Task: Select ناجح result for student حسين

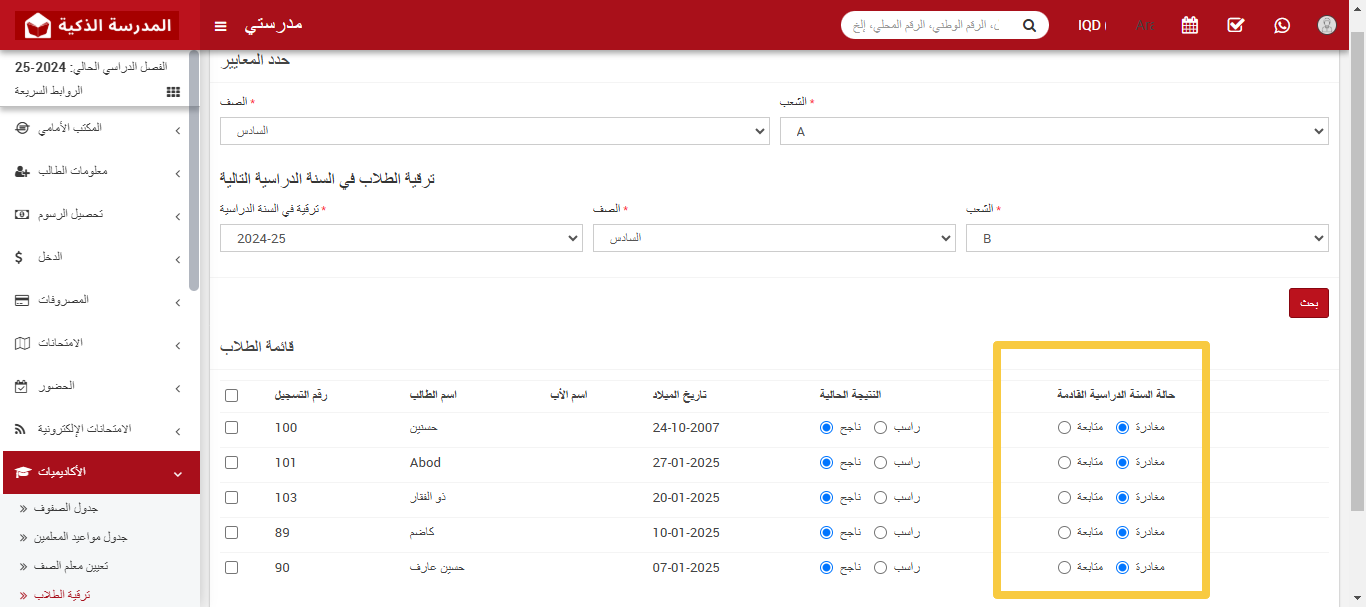Action: point(825,427)
